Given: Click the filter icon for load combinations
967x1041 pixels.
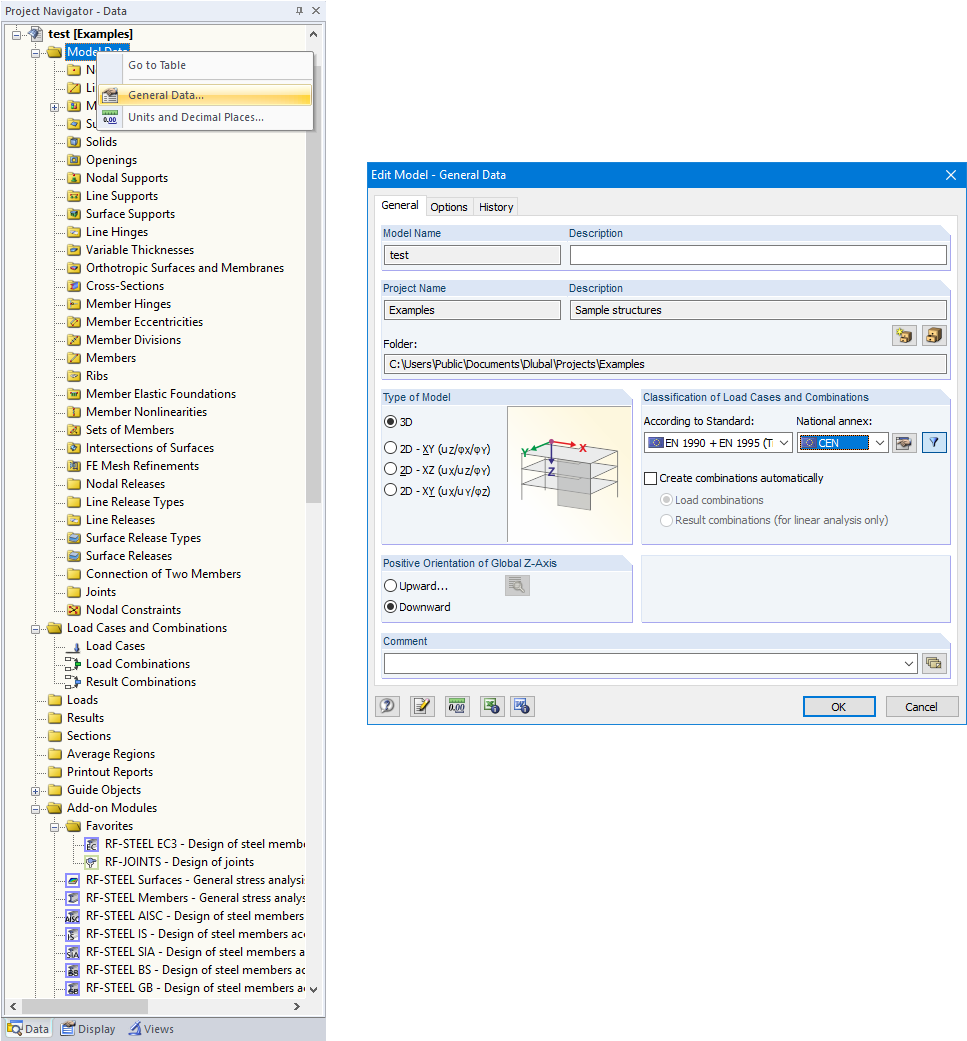Looking at the screenshot, I should pos(934,442).
